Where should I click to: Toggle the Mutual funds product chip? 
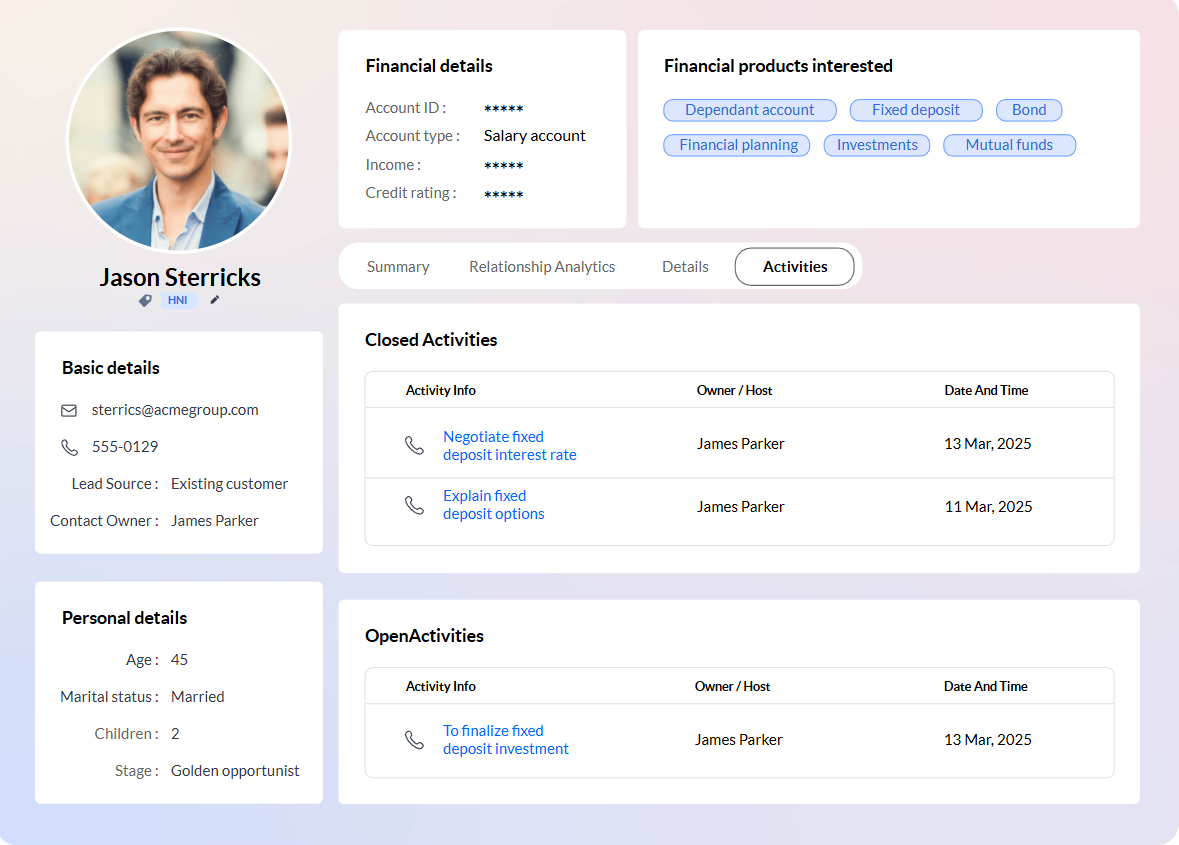pos(1009,145)
